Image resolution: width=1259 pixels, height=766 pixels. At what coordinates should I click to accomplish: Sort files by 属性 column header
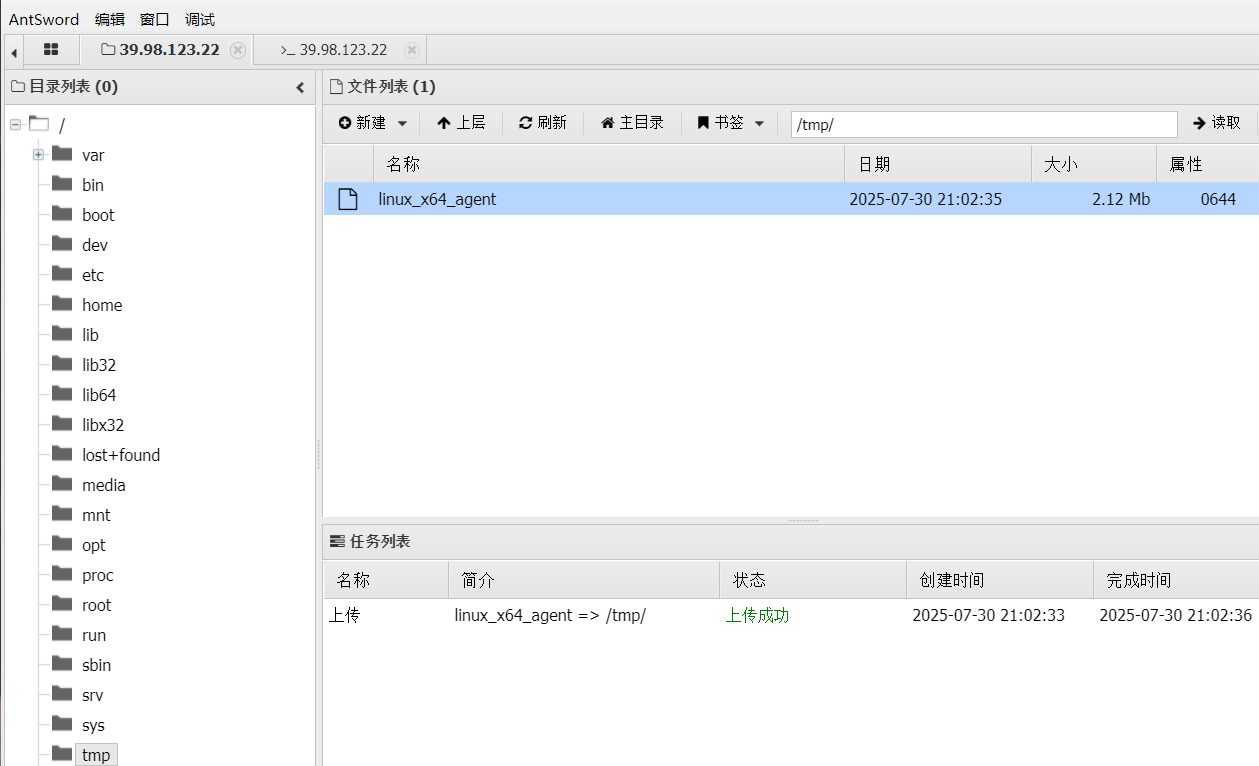pos(1208,164)
